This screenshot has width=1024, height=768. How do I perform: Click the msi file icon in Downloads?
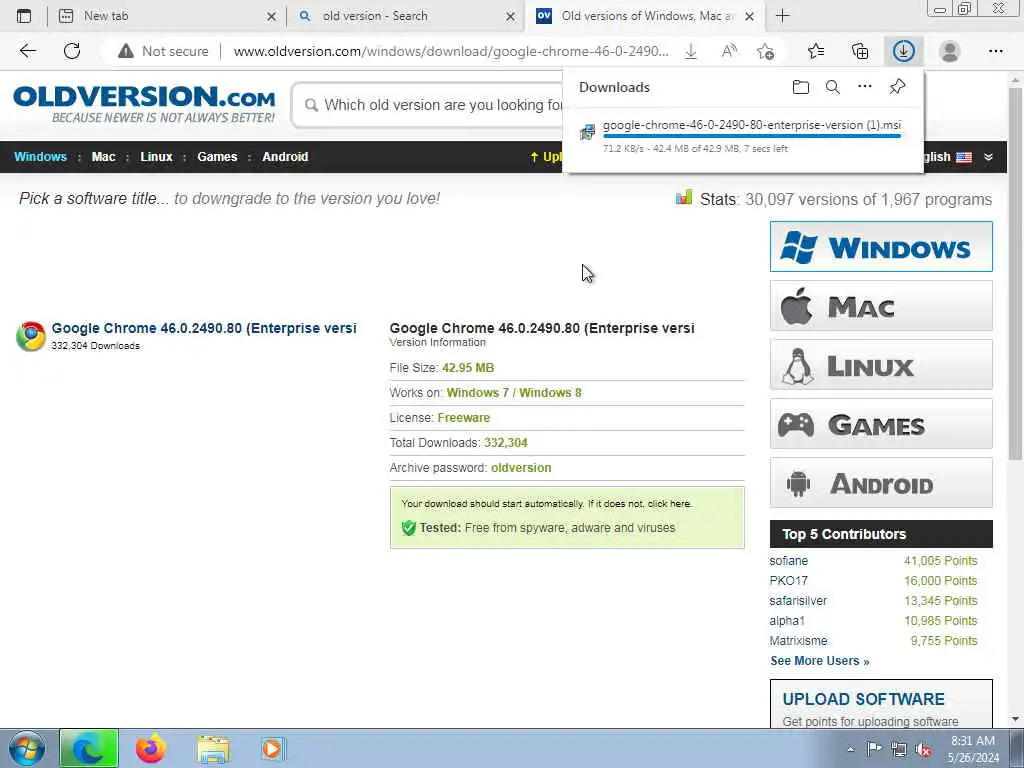[587, 132]
